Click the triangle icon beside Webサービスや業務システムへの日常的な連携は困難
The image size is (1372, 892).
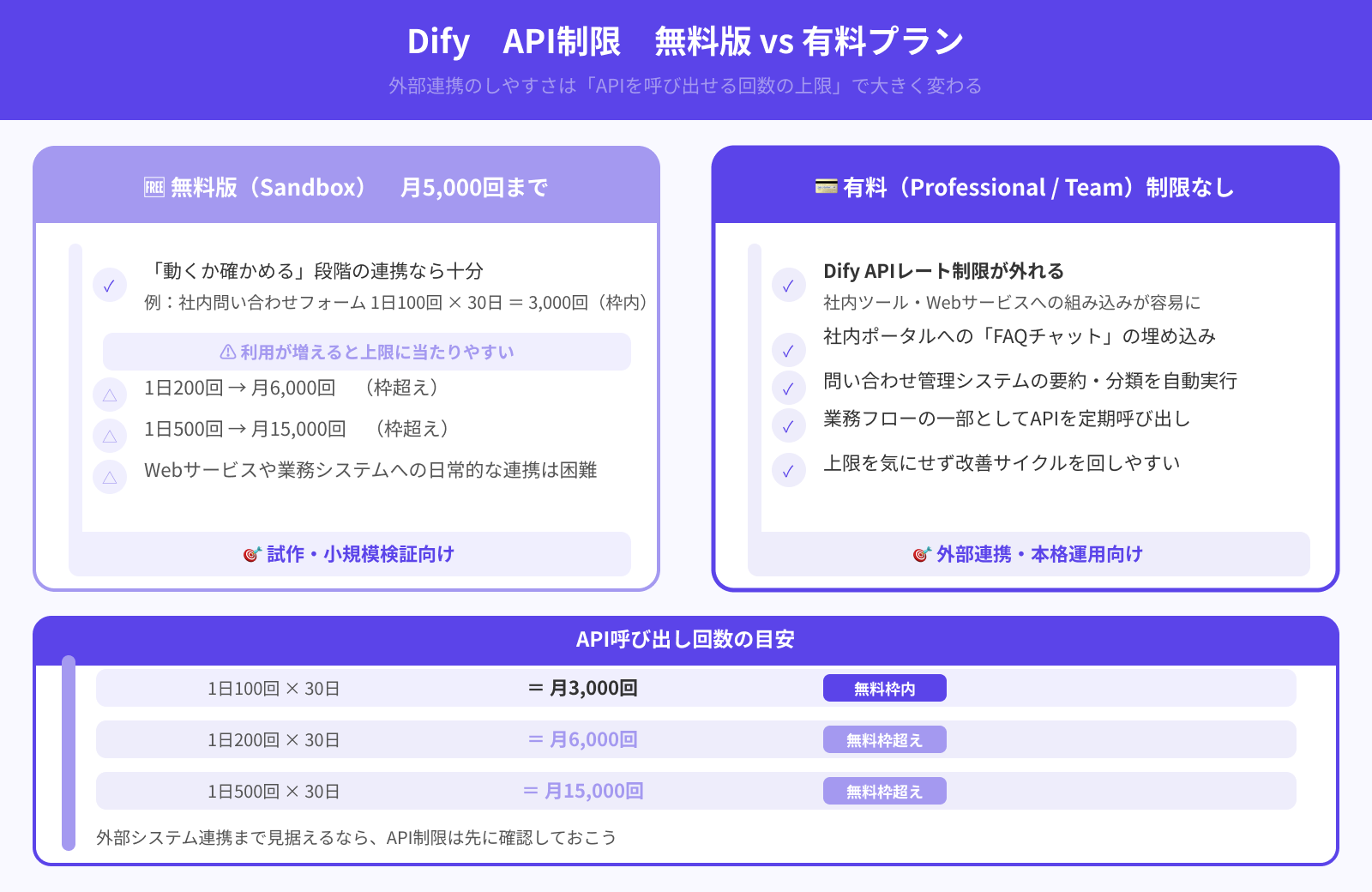[110, 478]
